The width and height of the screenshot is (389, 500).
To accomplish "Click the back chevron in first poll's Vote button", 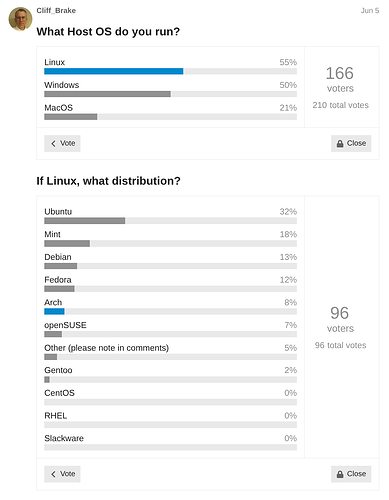I will (53, 144).
